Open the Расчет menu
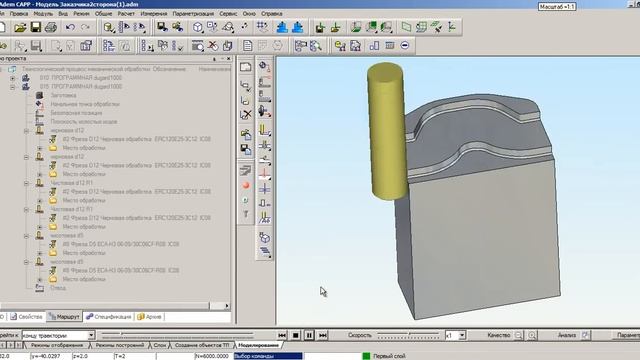Screen dimensions: 640x360 126,13
